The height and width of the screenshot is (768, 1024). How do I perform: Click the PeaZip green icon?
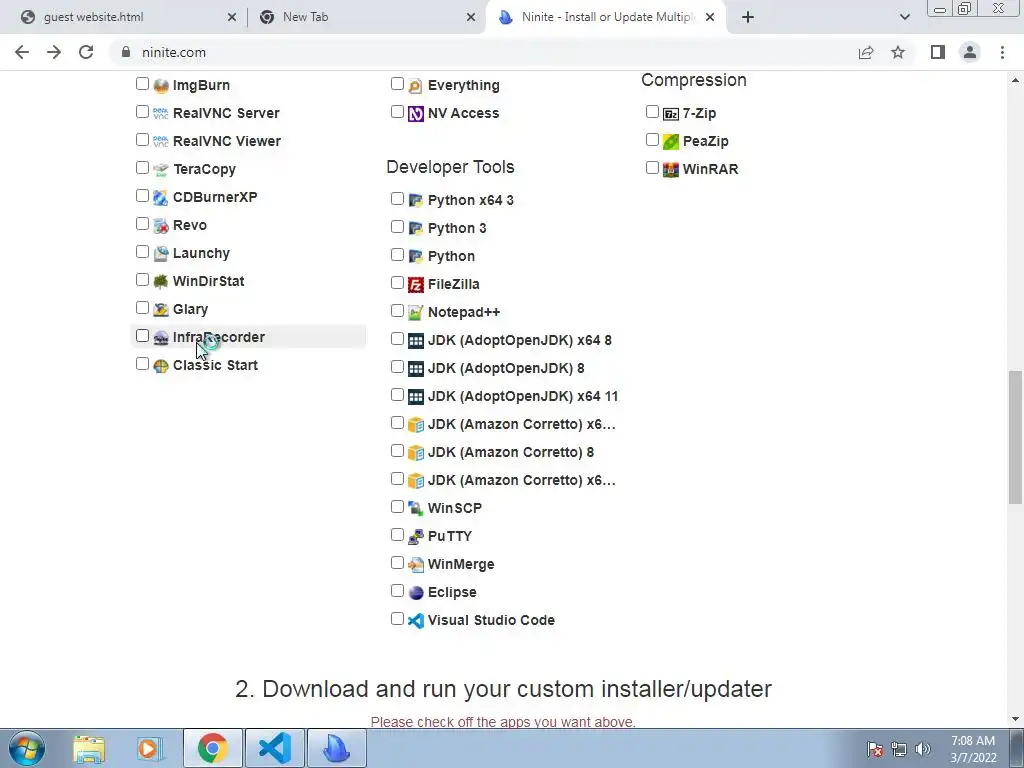(671, 142)
